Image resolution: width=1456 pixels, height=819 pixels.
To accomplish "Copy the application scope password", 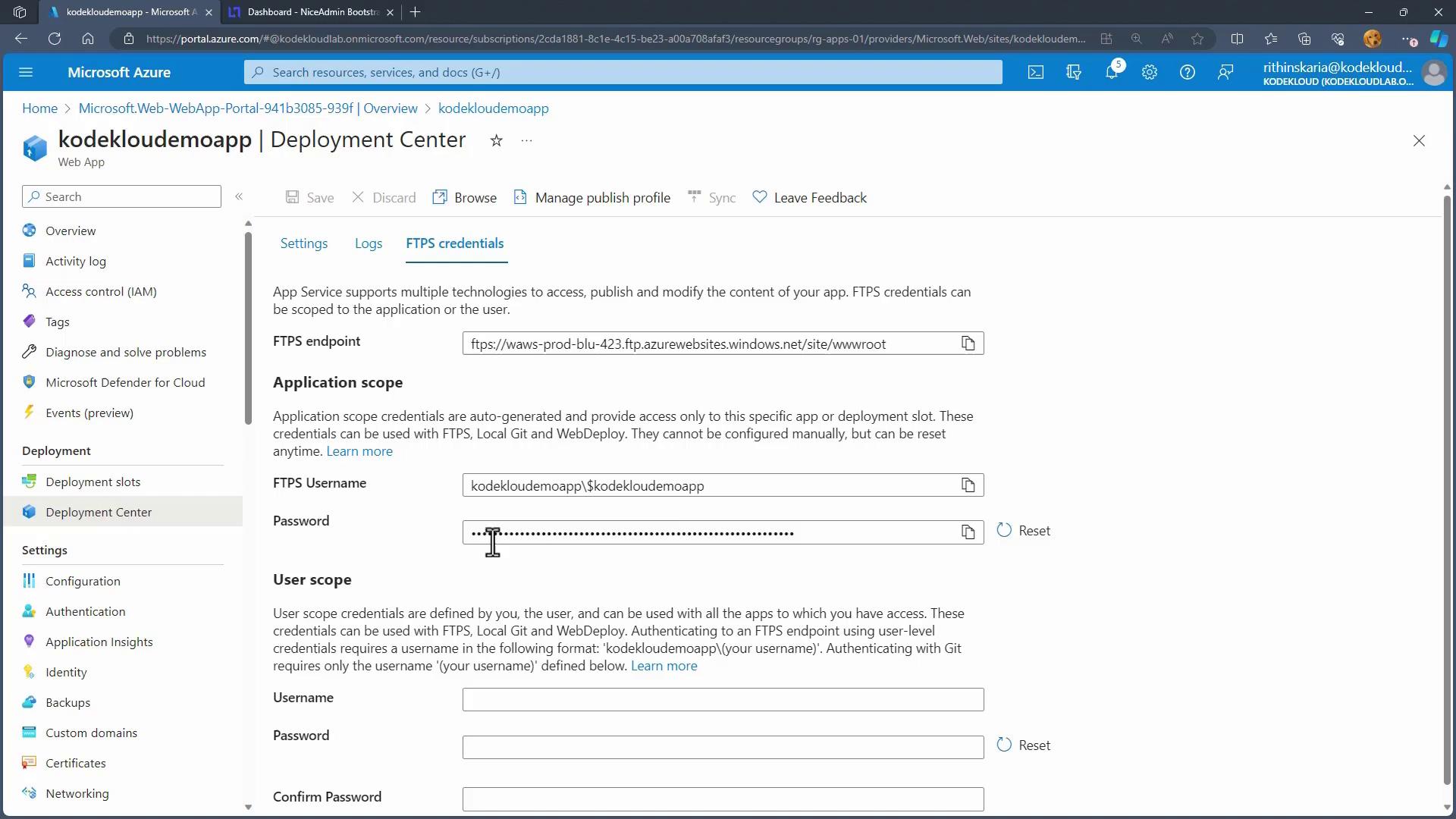I will point(968,532).
